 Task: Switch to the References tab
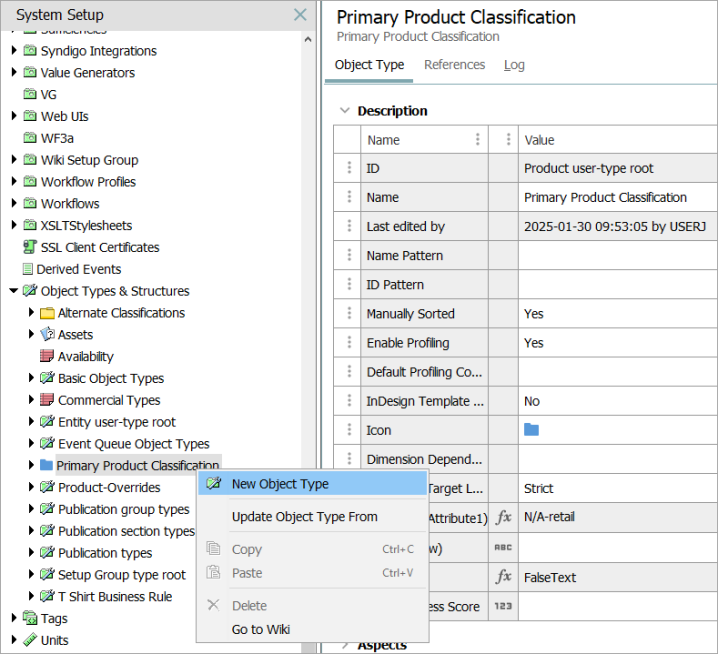(x=454, y=65)
